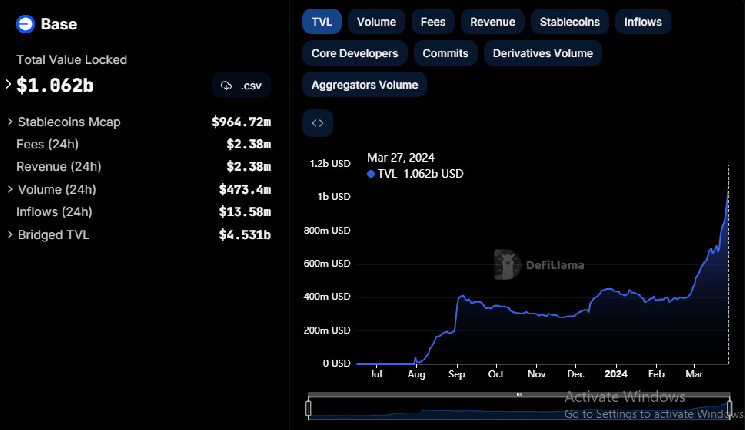Click the Inflows (24h) label
This screenshot has height=430, width=745.
pos(54,212)
